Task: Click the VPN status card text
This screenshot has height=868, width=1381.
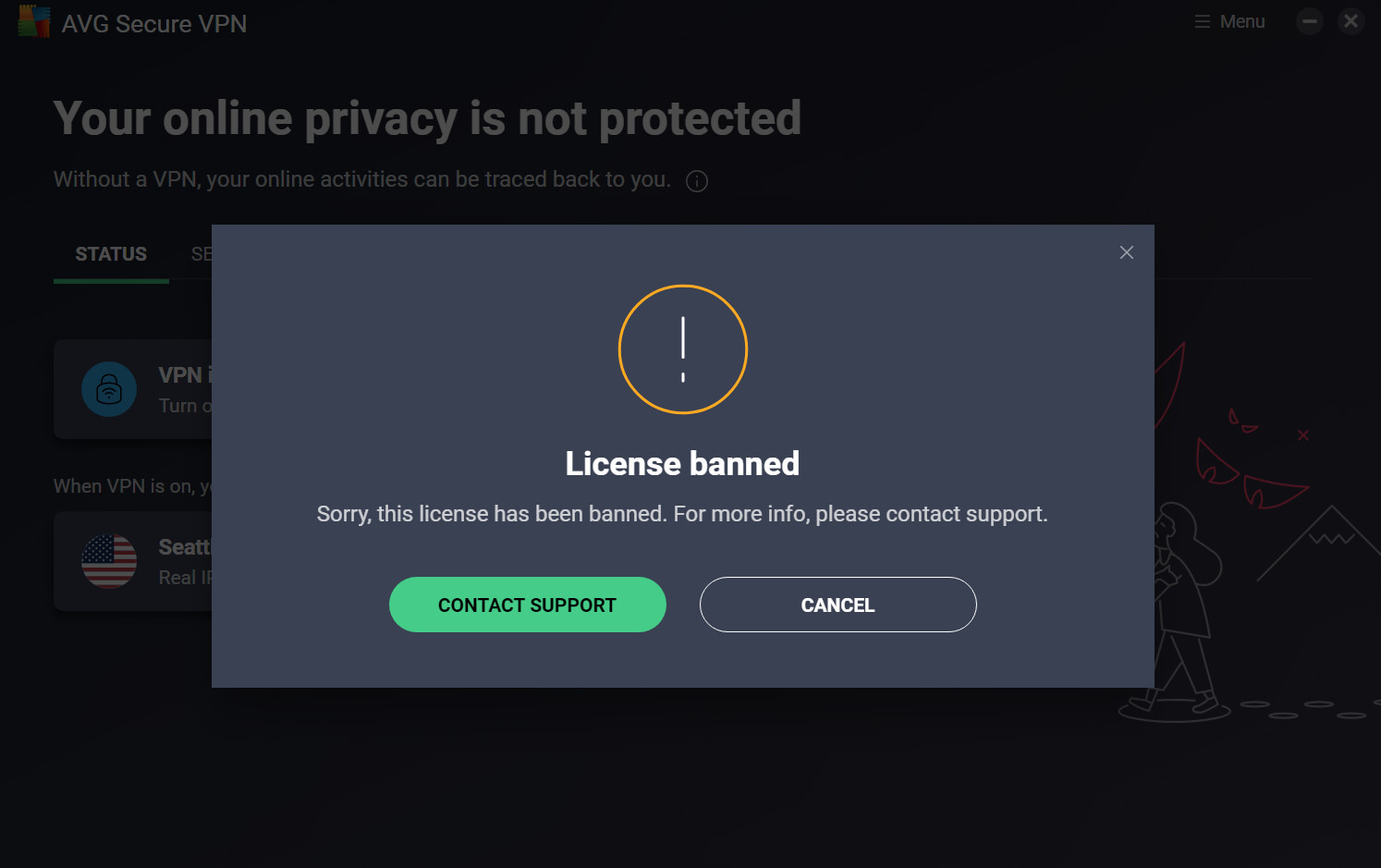Action: coord(185,389)
